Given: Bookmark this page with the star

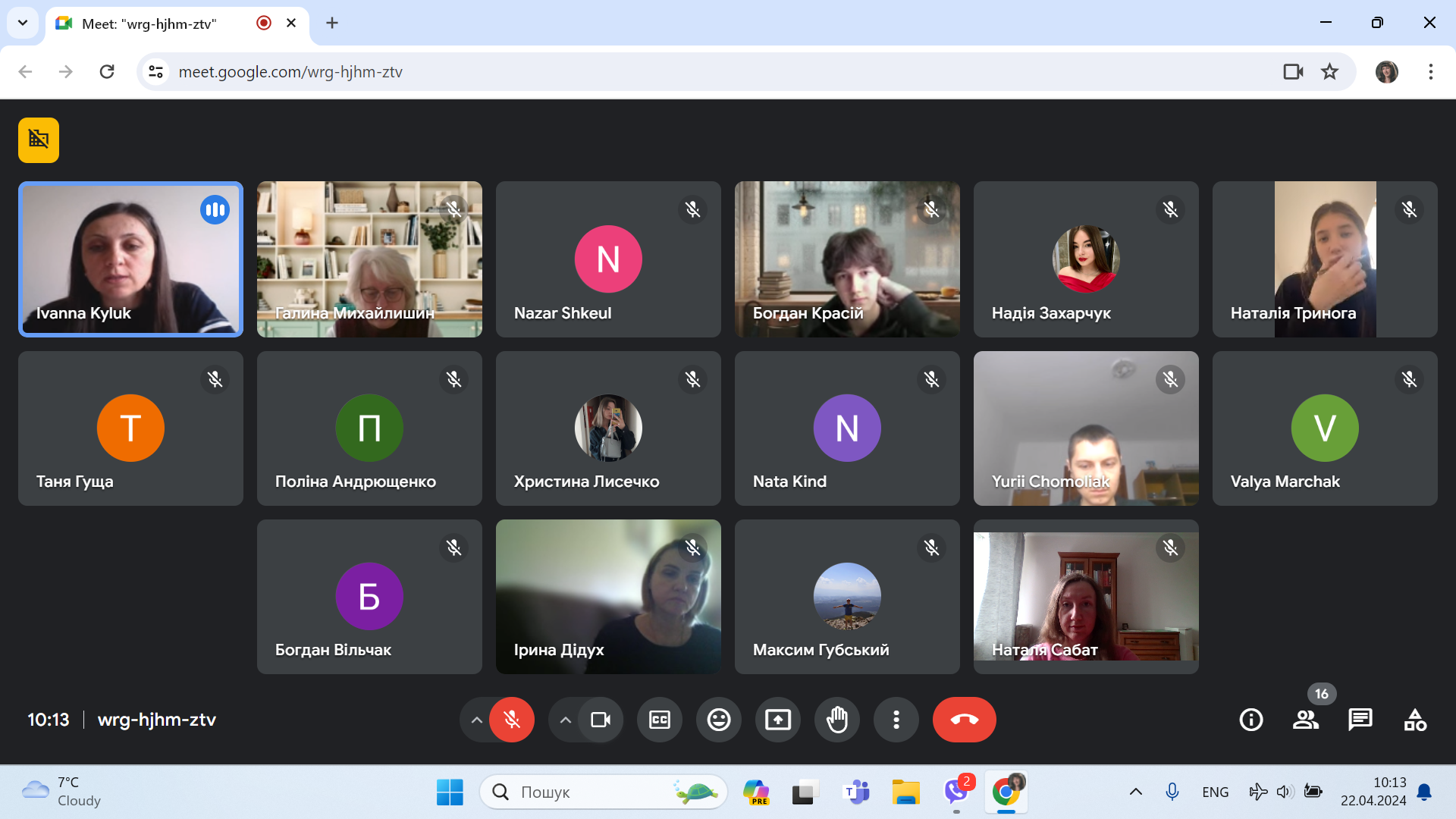Looking at the screenshot, I should point(1329,71).
